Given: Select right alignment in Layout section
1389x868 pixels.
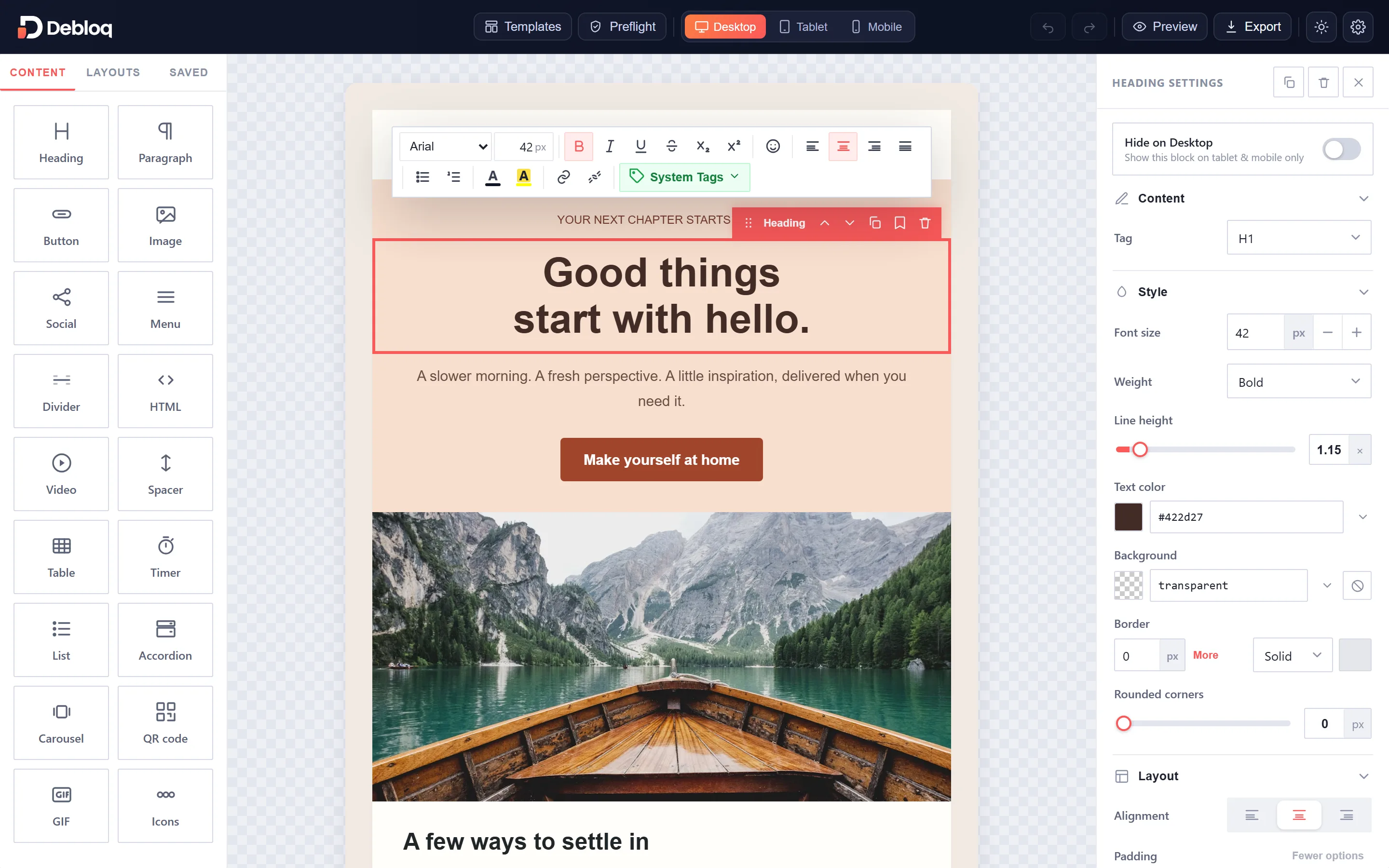Looking at the screenshot, I should point(1347,815).
